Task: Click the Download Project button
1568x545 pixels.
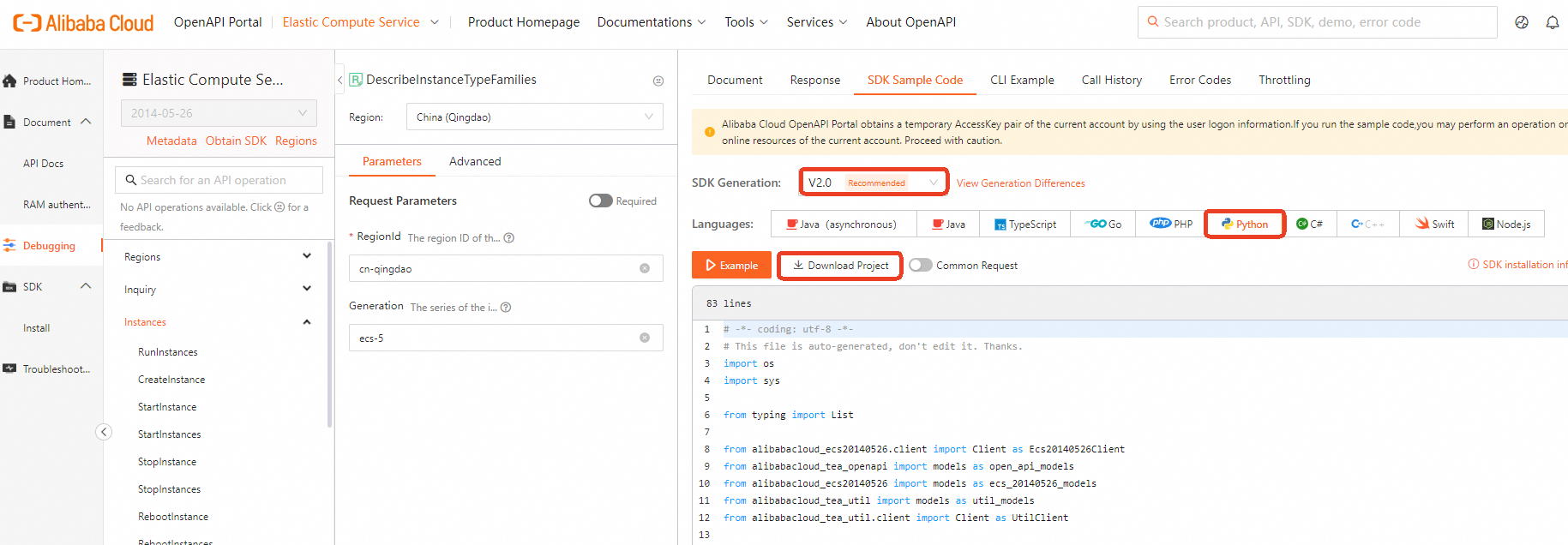Action: [x=840, y=266]
